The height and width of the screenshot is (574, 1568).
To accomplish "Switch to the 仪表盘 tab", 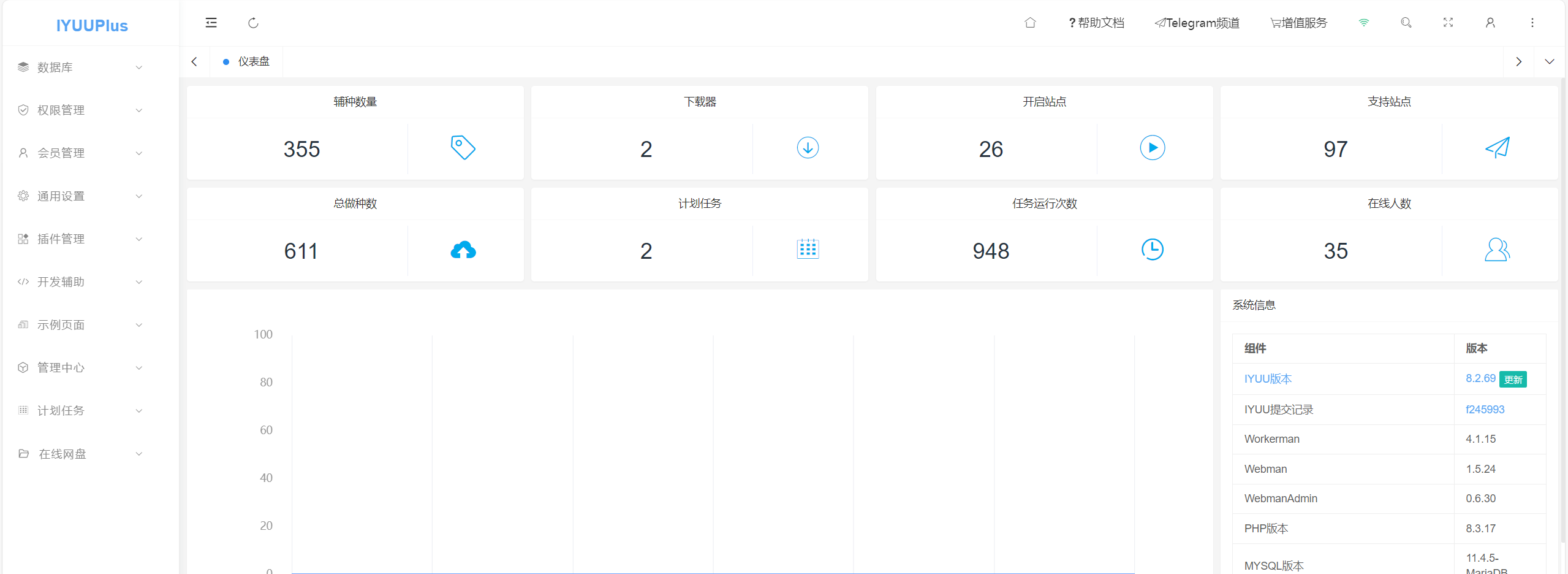I will tap(252, 61).
